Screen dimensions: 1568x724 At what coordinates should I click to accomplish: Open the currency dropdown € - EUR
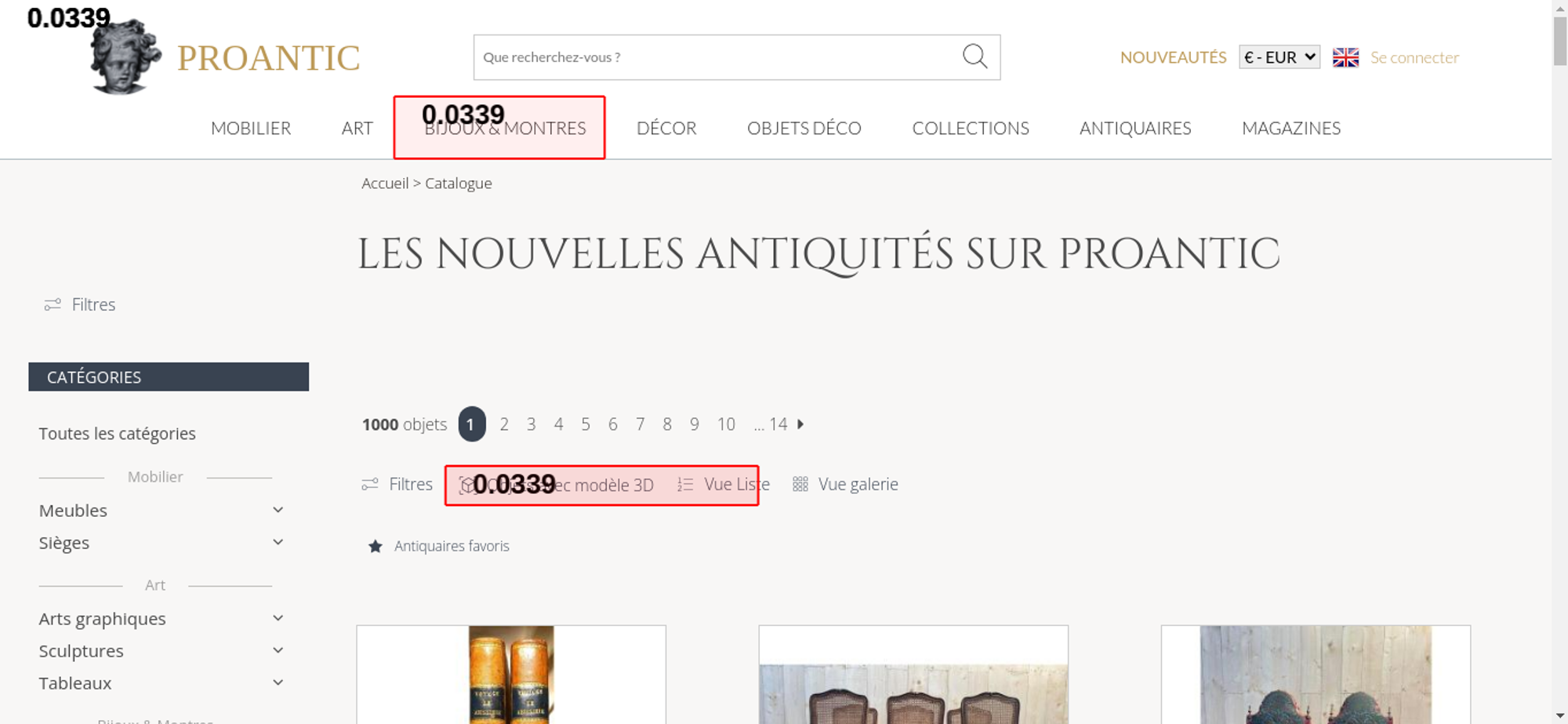coord(1279,57)
